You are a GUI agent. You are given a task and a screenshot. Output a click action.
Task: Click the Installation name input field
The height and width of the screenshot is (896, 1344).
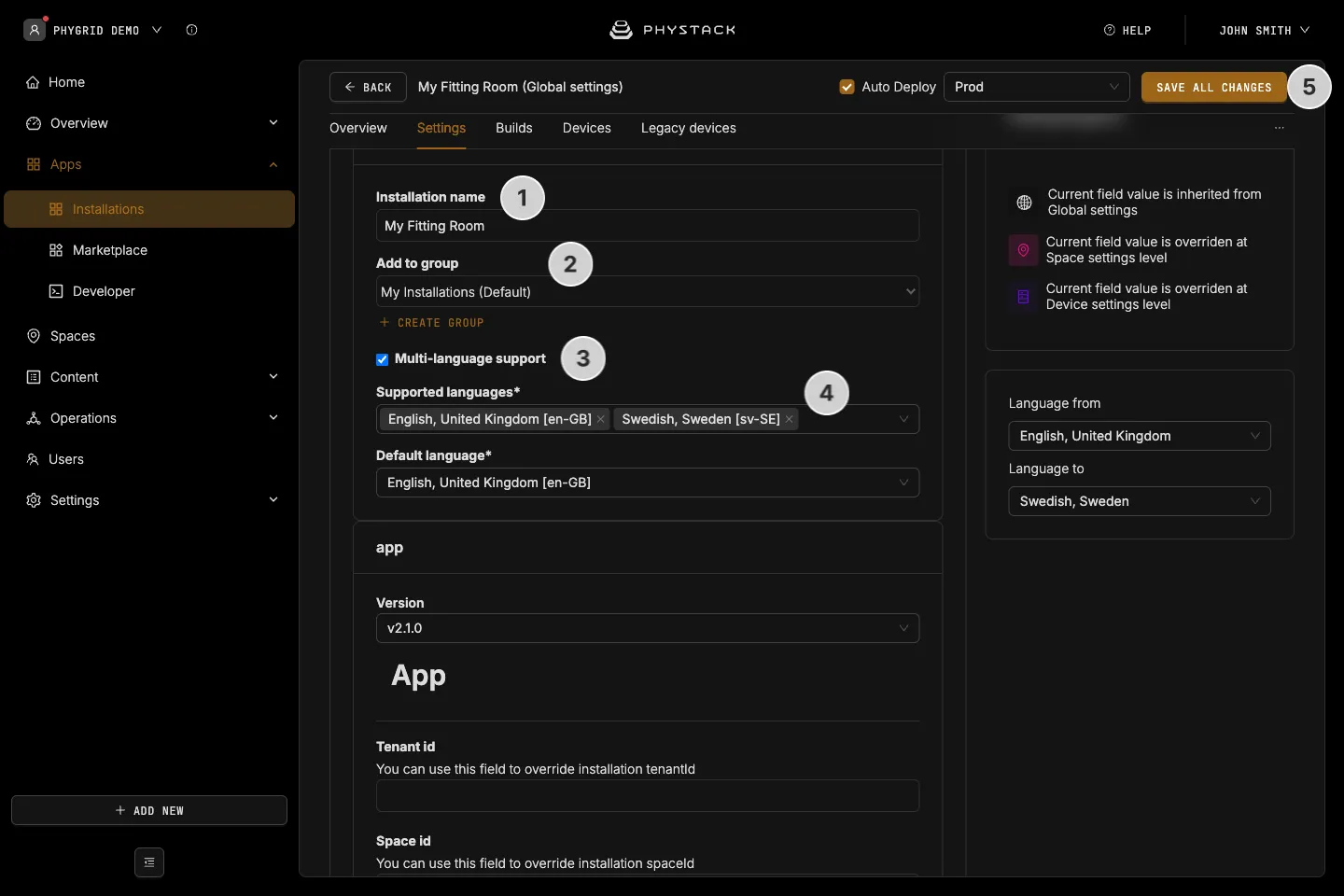(x=648, y=226)
